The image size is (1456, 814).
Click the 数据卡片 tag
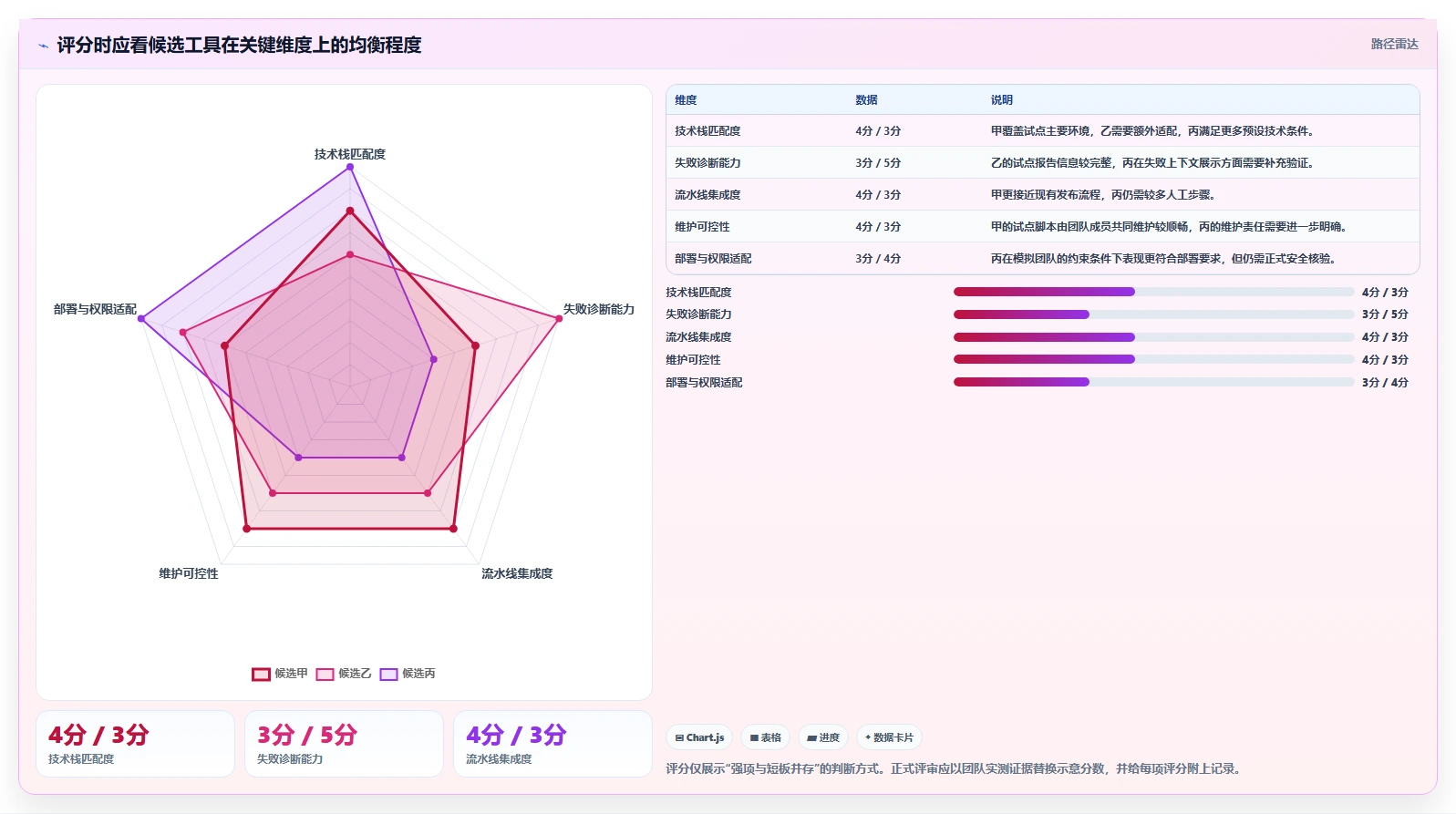[889, 737]
